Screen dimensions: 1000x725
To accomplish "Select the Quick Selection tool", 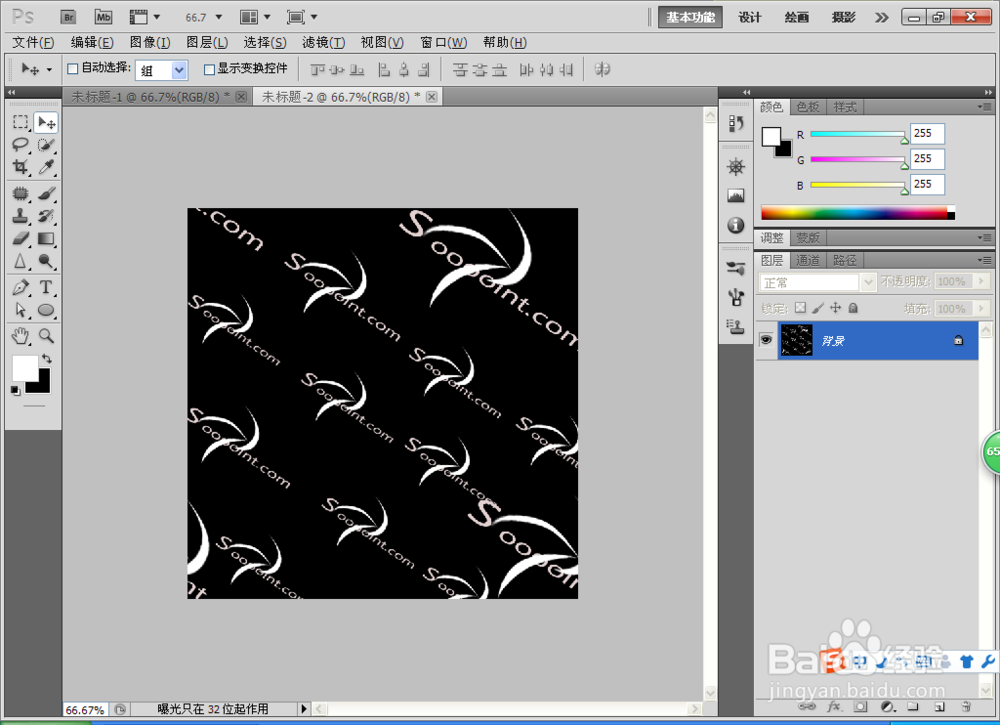I will pyautogui.click(x=46, y=145).
